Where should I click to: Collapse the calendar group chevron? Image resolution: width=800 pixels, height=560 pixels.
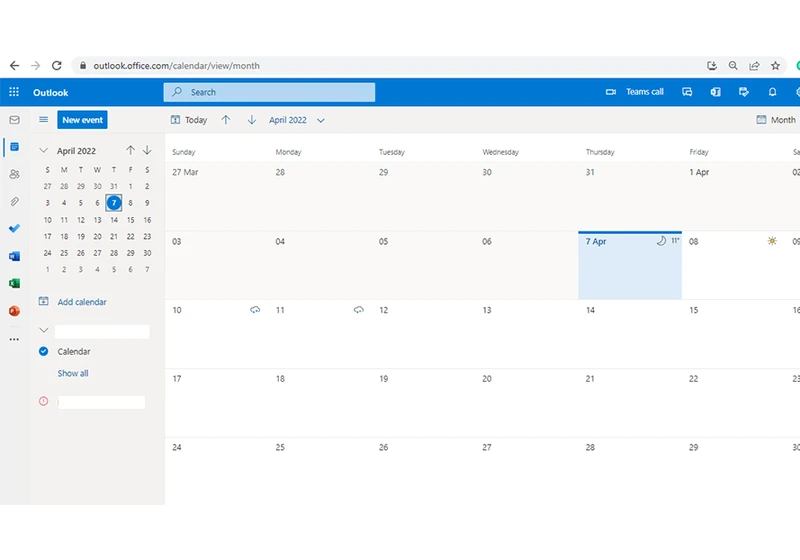click(x=44, y=330)
